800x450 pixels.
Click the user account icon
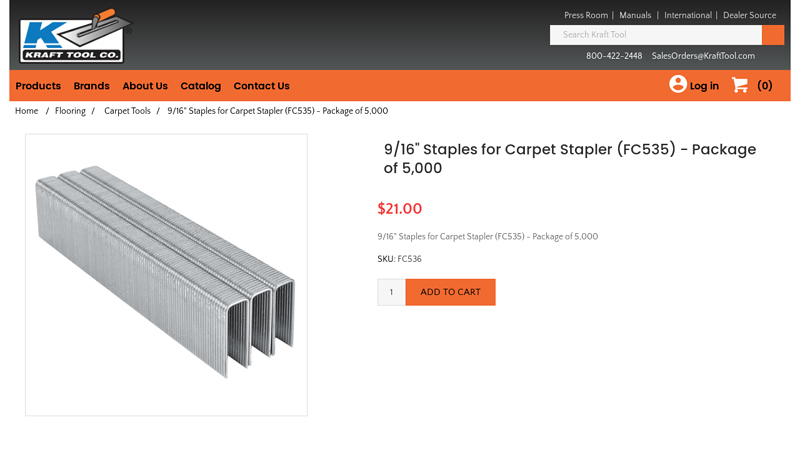coord(678,85)
